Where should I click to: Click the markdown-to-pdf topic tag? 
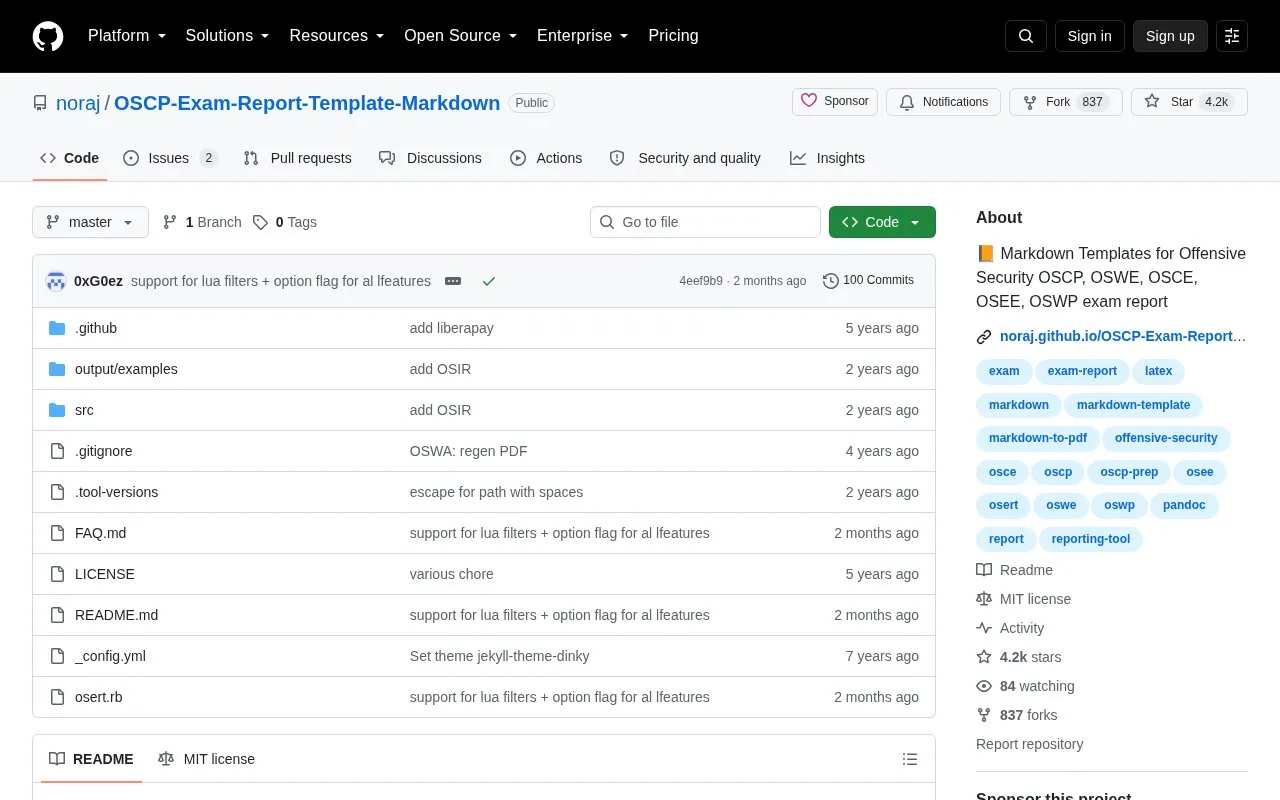(x=1038, y=438)
